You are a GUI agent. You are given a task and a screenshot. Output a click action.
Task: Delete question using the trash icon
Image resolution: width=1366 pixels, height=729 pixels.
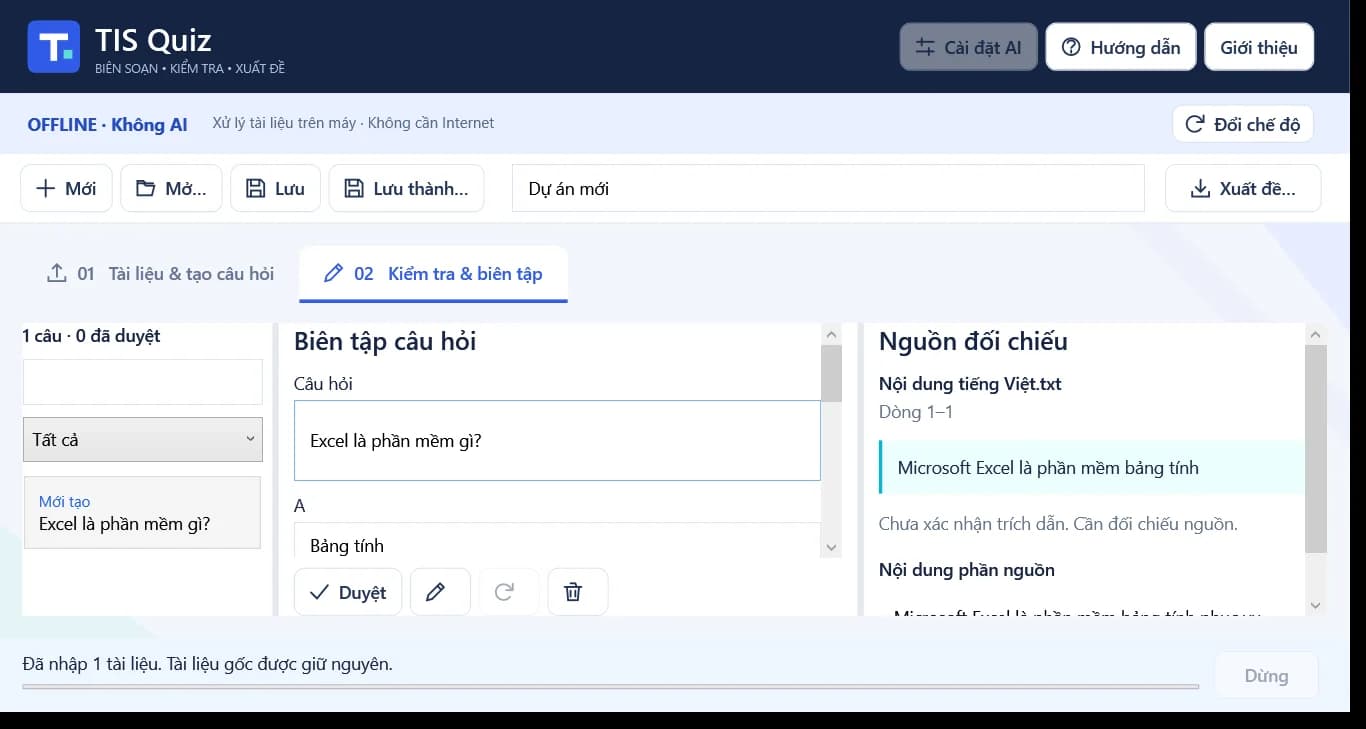coord(578,592)
